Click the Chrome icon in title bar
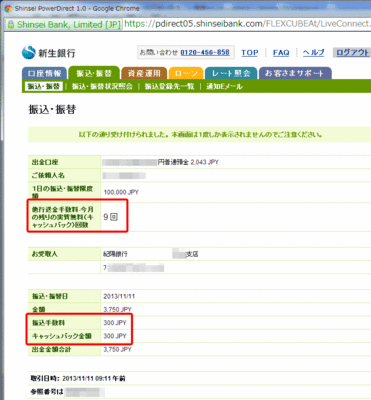 [8, 8]
